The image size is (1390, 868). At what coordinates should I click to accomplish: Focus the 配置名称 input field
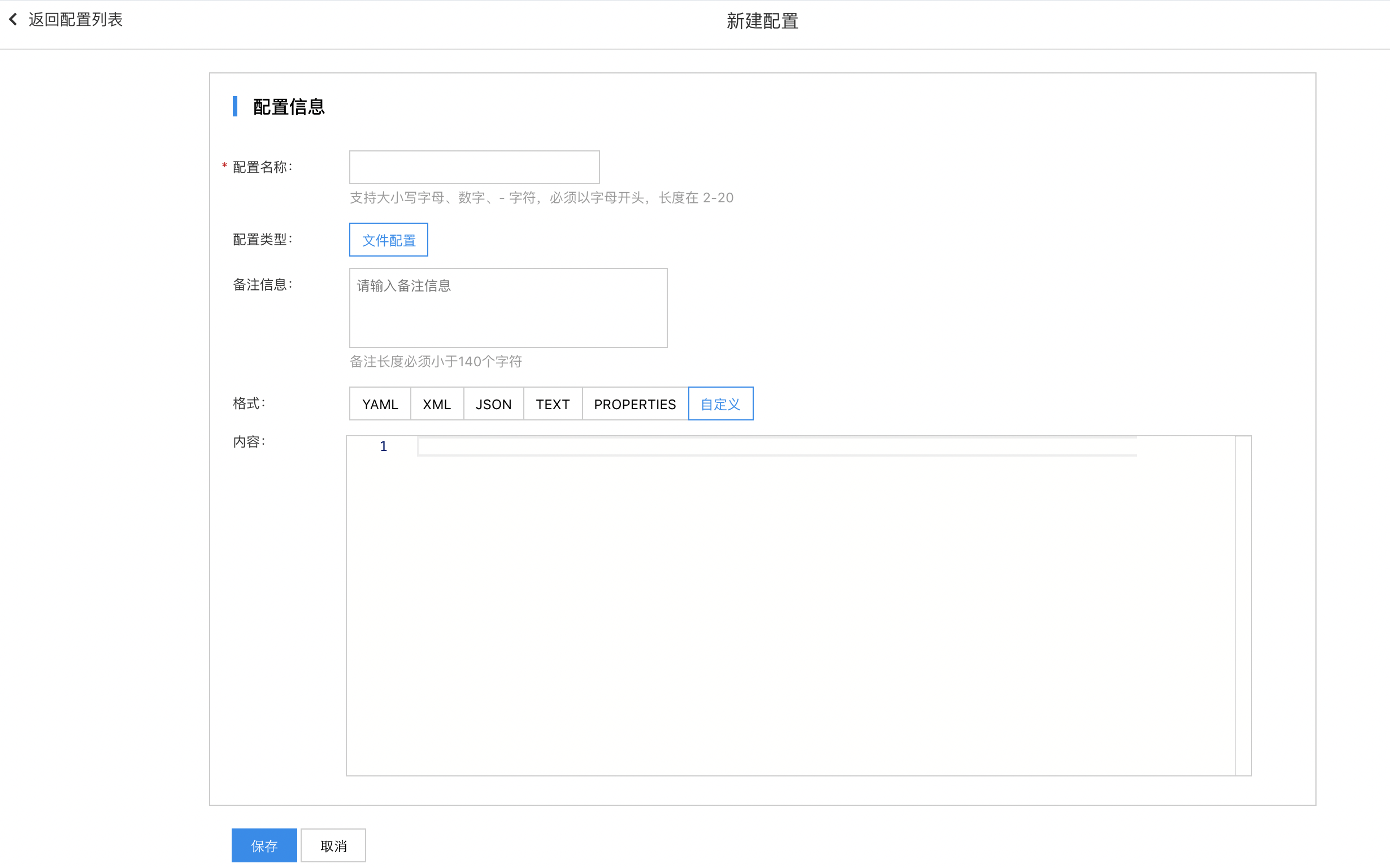474,167
